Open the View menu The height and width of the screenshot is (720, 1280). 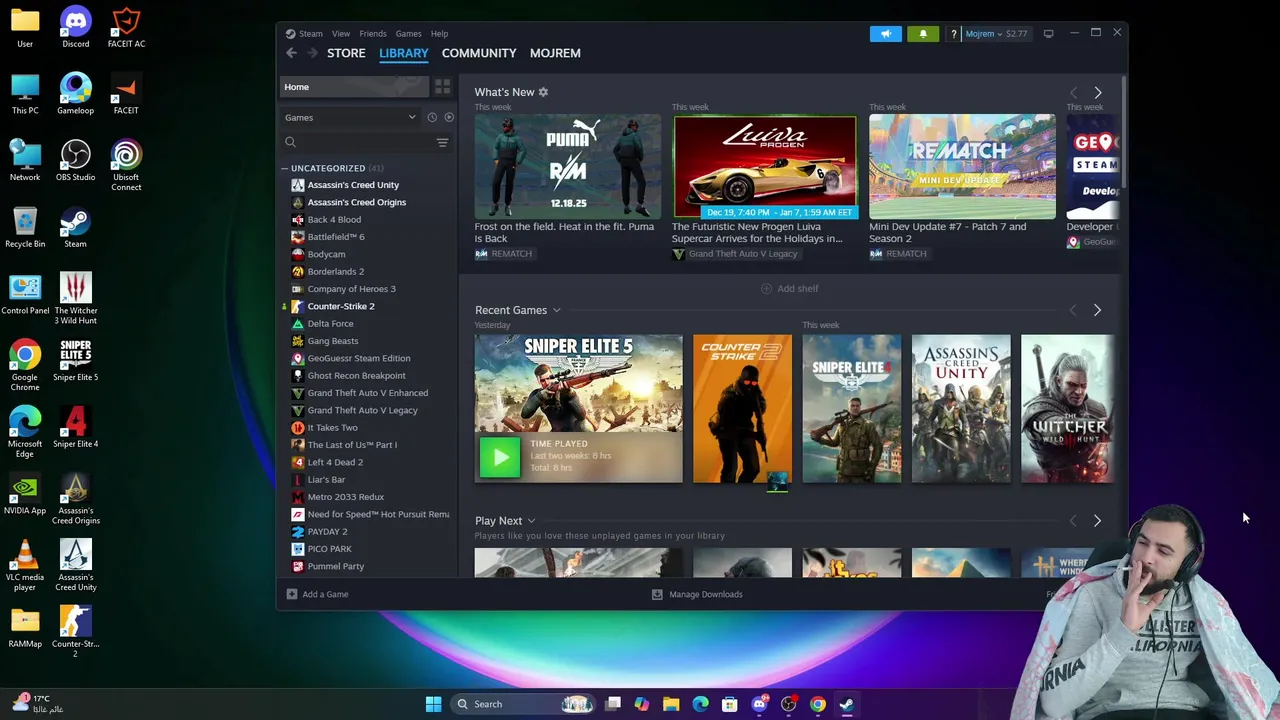[341, 34]
